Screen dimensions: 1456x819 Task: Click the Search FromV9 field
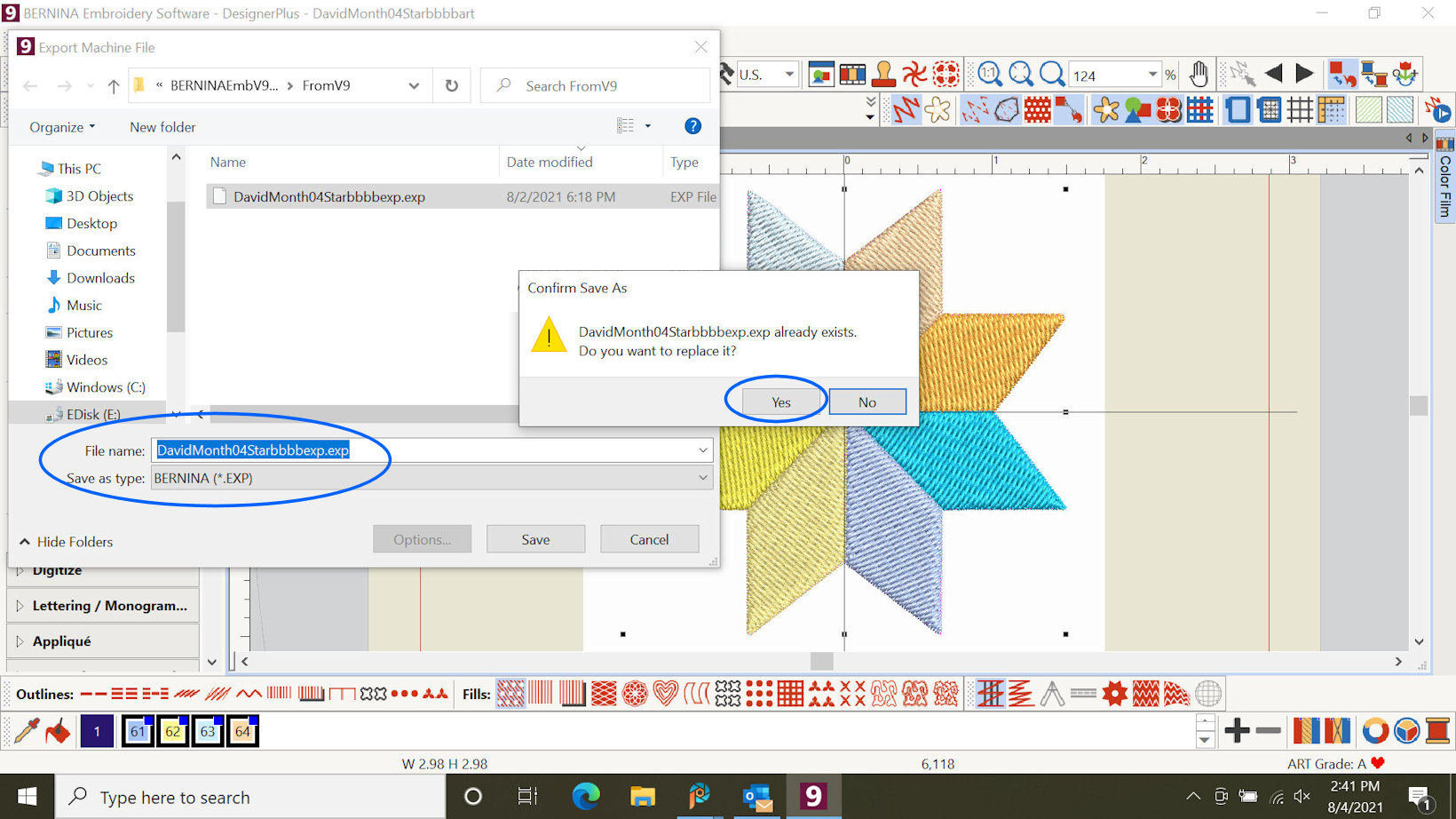(x=595, y=85)
